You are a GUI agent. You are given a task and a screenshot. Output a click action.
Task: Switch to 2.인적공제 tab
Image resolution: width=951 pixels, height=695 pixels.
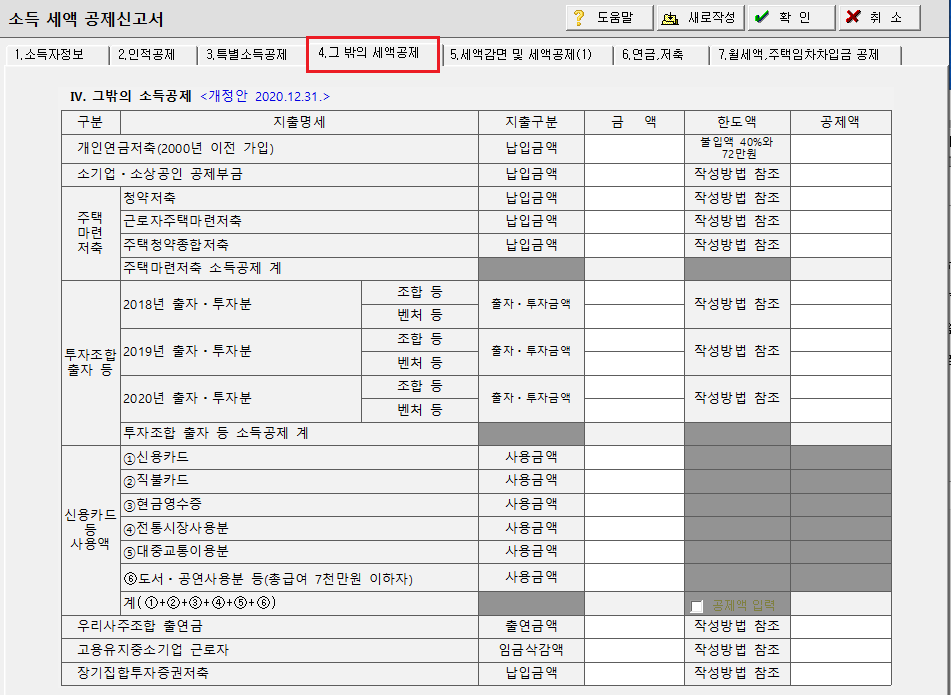(147, 55)
